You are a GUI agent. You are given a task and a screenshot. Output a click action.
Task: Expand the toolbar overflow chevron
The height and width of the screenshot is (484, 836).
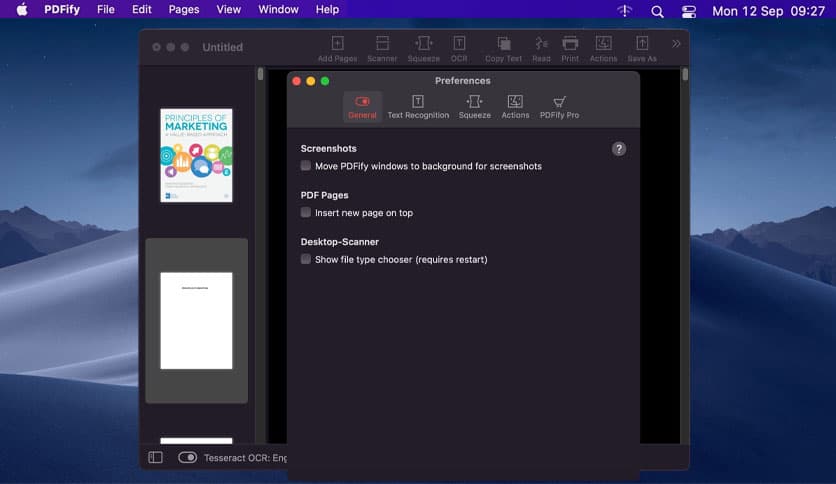[676, 44]
